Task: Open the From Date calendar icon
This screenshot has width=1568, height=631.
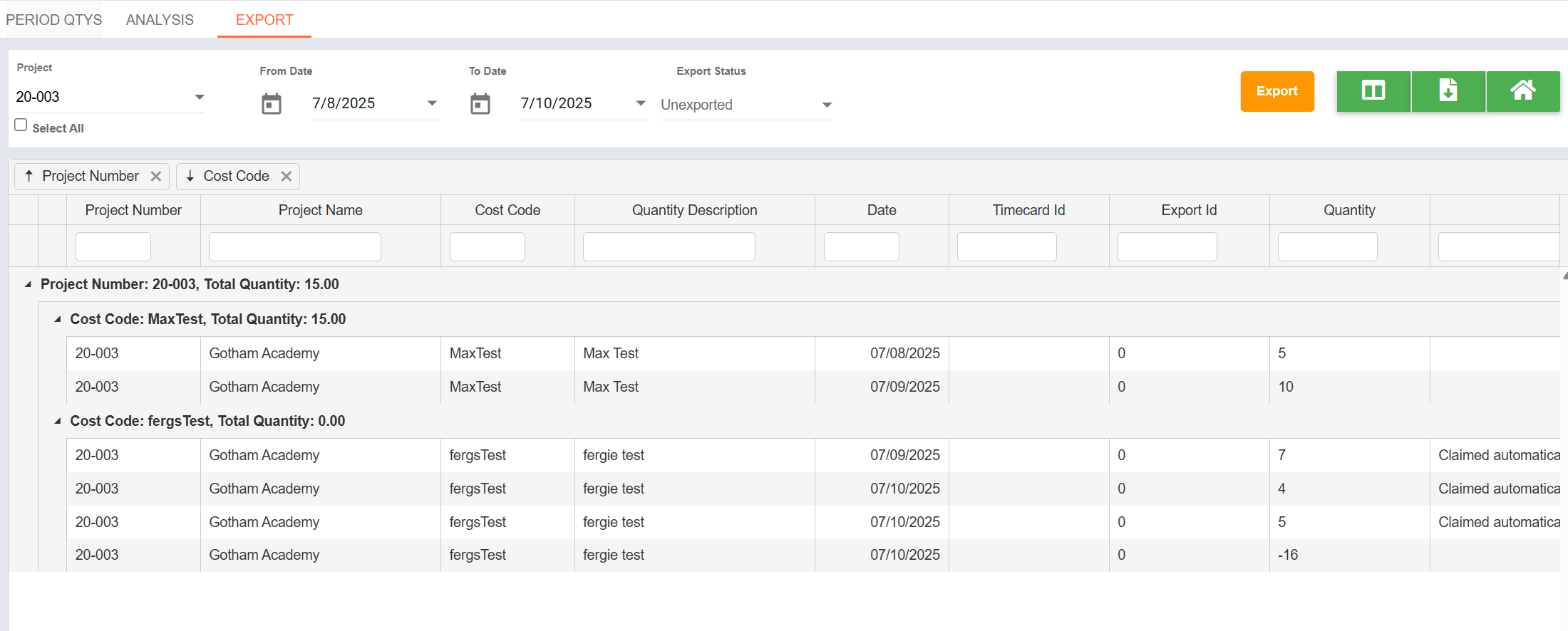Action: click(x=272, y=104)
